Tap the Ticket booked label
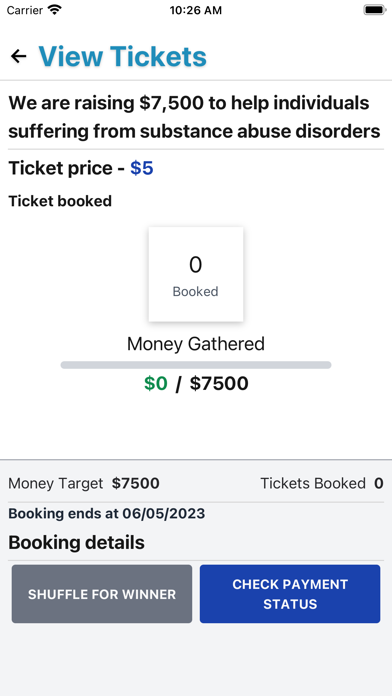This screenshot has height=696, width=392. [60, 201]
